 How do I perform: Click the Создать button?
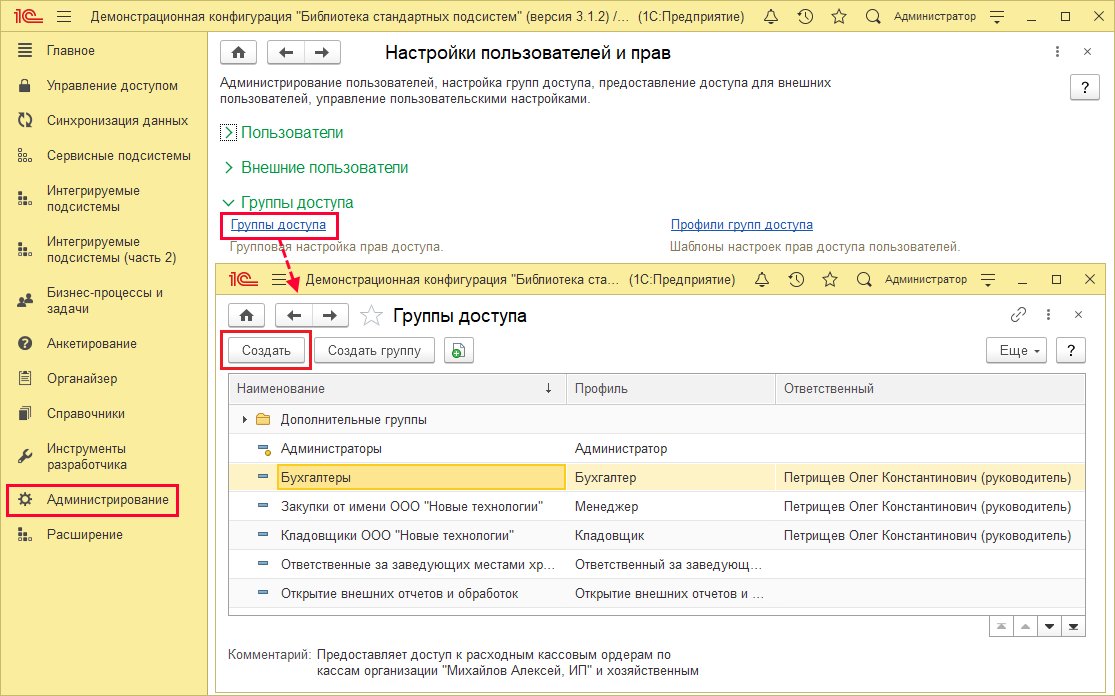tap(266, 350)
